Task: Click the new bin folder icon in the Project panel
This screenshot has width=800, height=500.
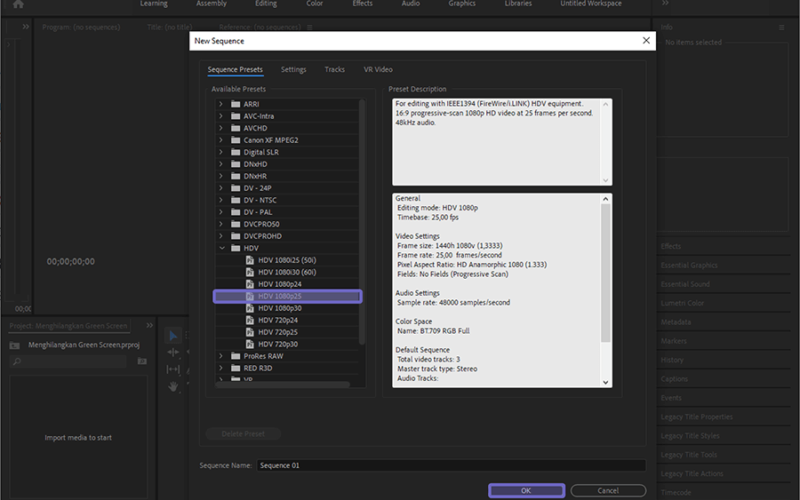Action: click(x=142, y=361)
